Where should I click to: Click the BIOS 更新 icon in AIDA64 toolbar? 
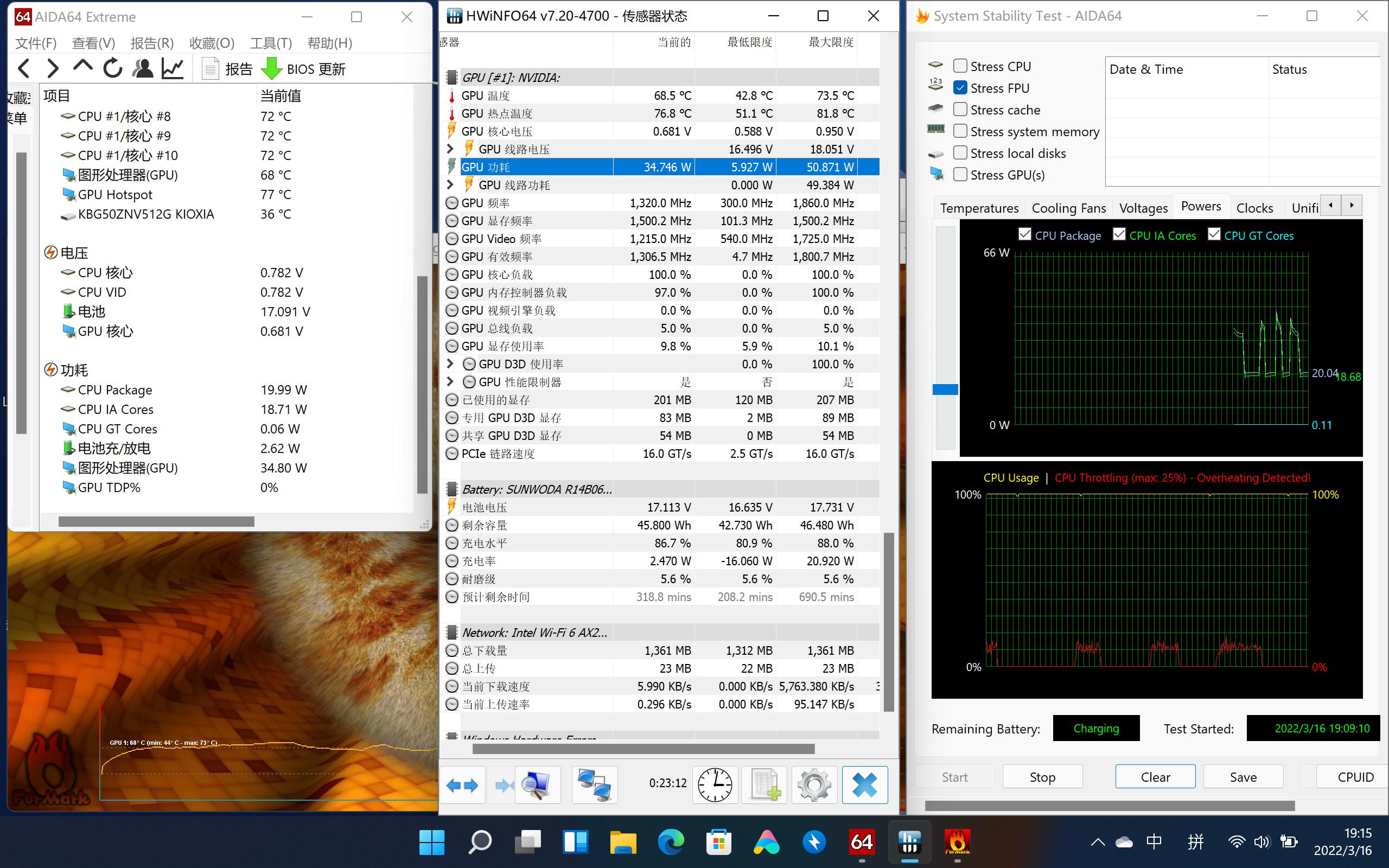(271, 68)
